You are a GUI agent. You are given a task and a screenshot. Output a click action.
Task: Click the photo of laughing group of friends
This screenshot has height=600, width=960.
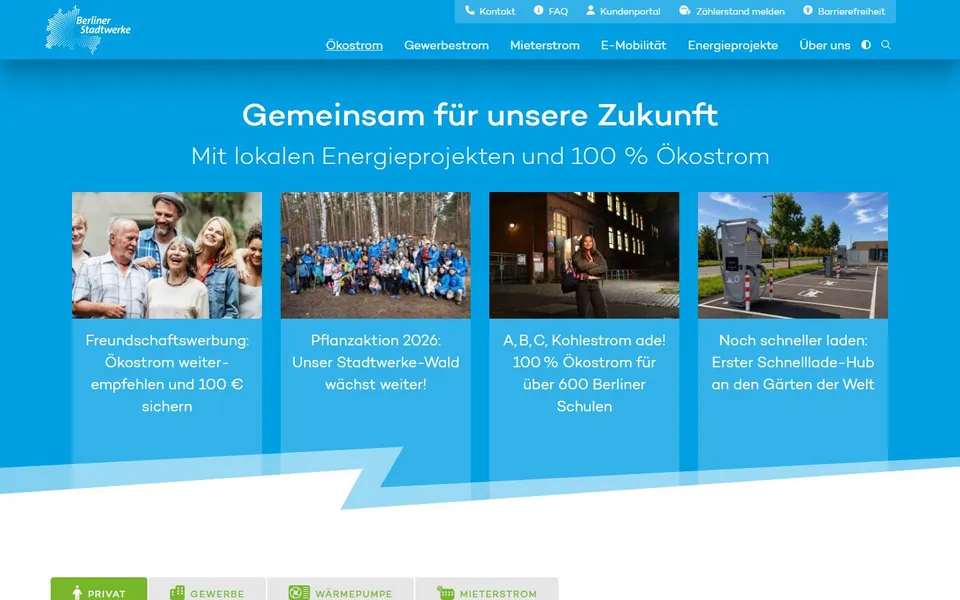pos(167,255)
